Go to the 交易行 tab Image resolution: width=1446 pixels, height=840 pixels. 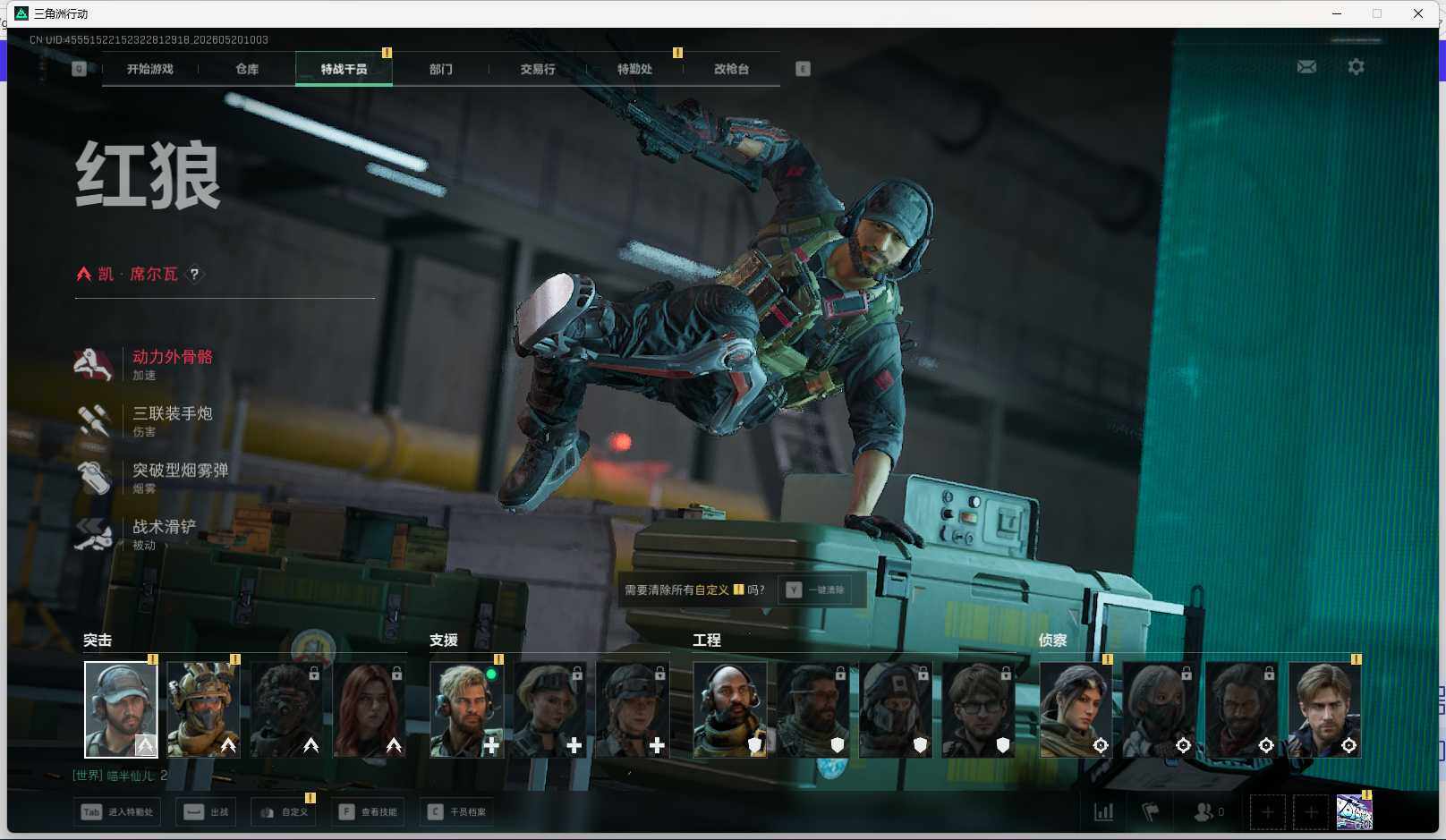point(538,69)
